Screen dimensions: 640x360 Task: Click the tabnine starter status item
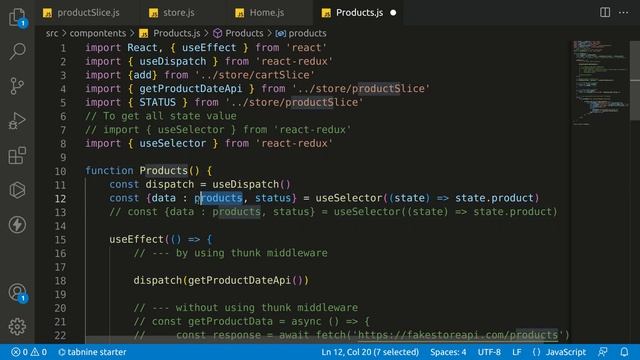click(92, 352)
